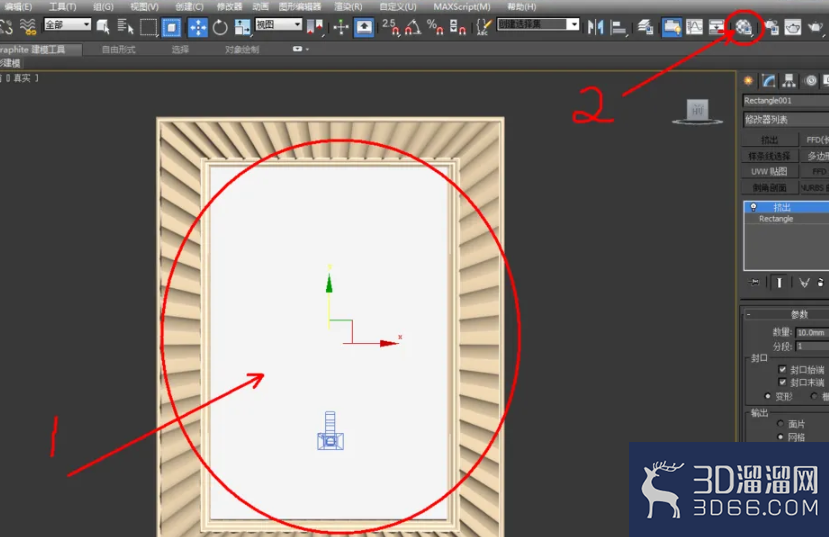Open the 组(G) menu
The width and height of the screenshot is (829, 537).
[103, 7]
